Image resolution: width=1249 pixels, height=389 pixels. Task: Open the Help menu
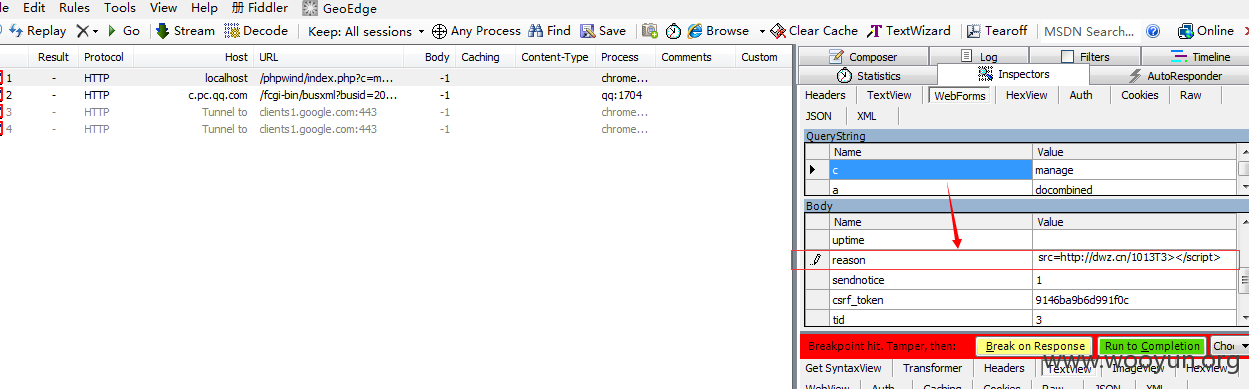(204, 7)
